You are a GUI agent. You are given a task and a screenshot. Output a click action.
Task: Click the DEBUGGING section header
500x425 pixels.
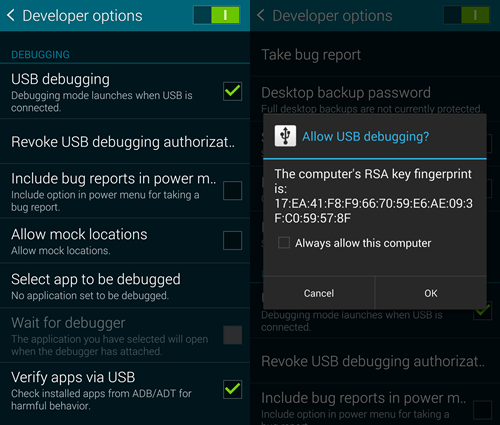click(40, 54)
